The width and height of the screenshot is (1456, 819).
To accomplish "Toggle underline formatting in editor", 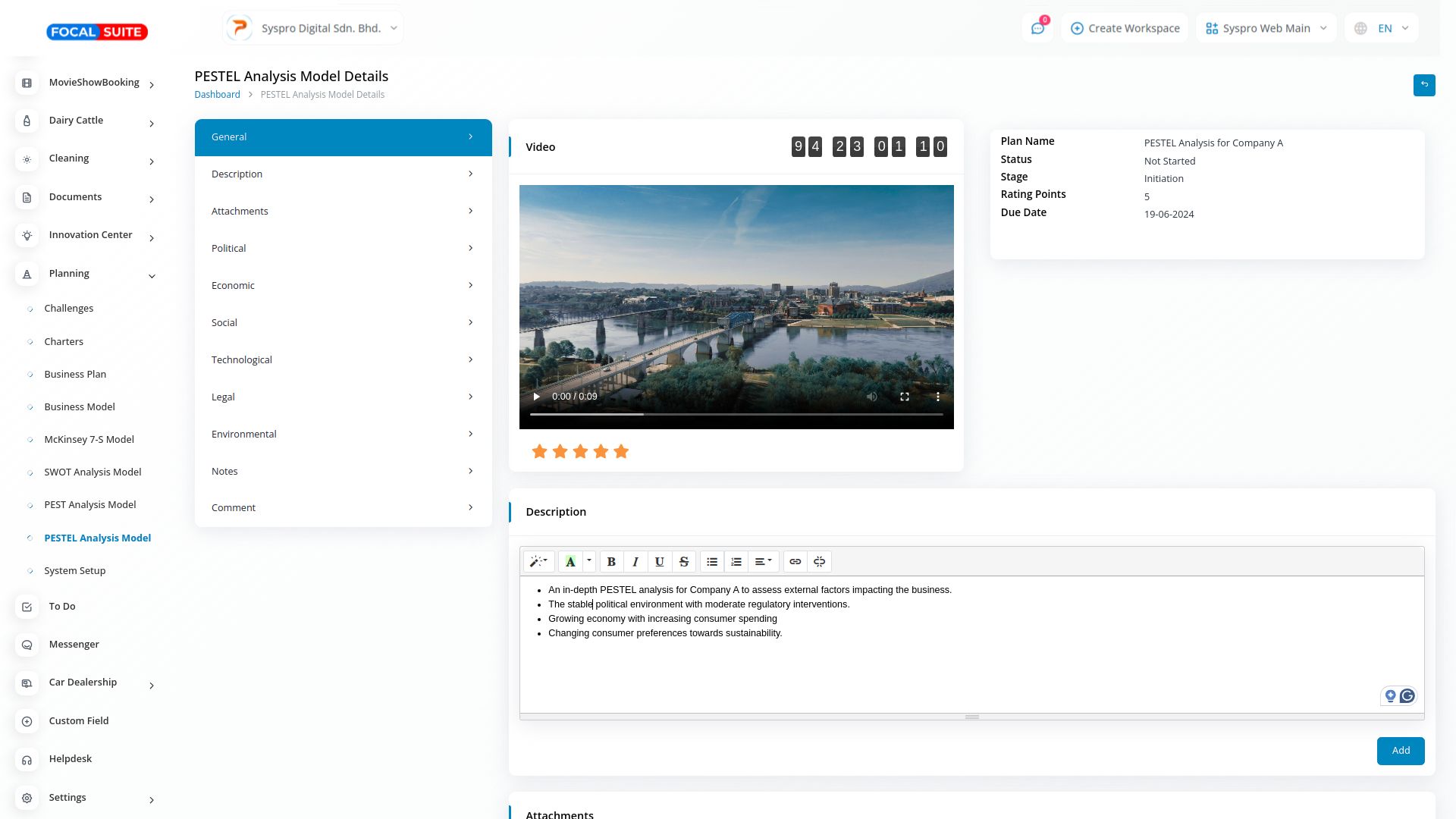I will pos(660,562).
